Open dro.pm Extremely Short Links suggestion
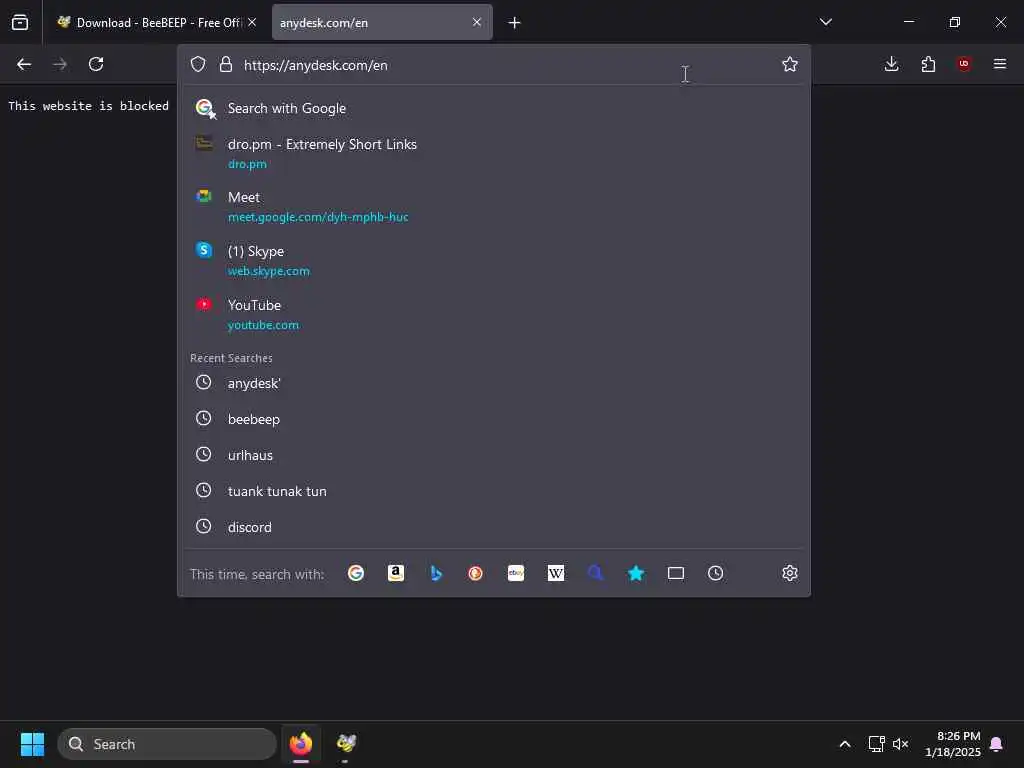Image resolution: width=1024 pixels, height=768 pixels. click(494, 153)
